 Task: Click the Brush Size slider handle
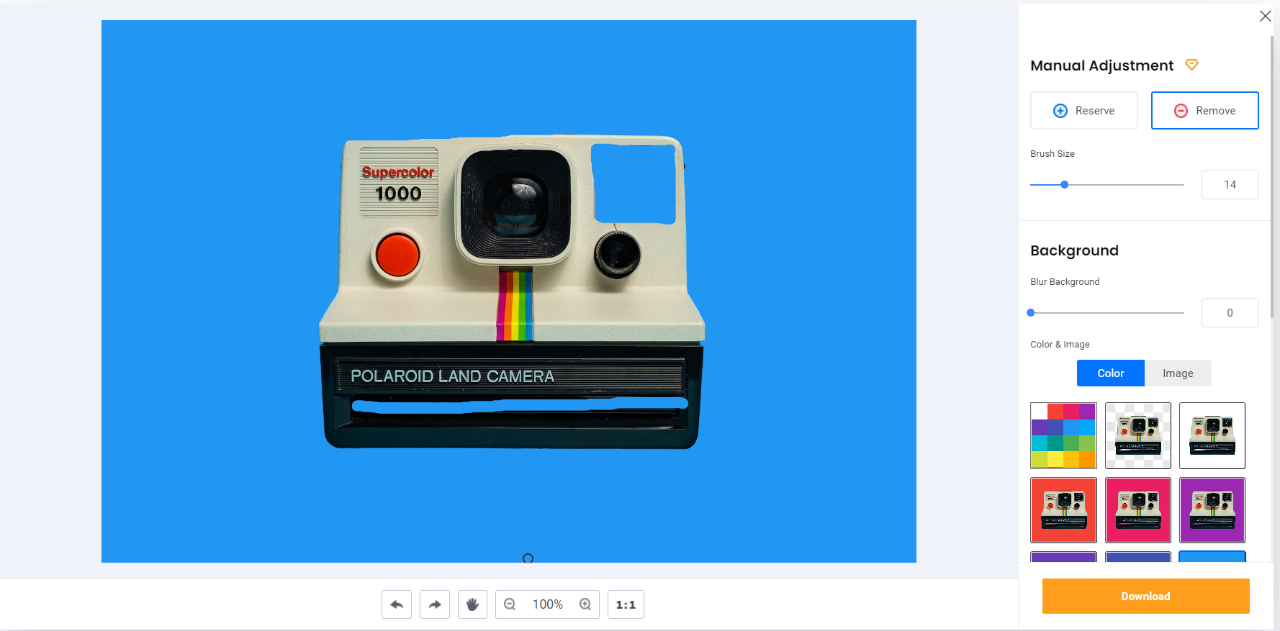(x=1065, y=184)
